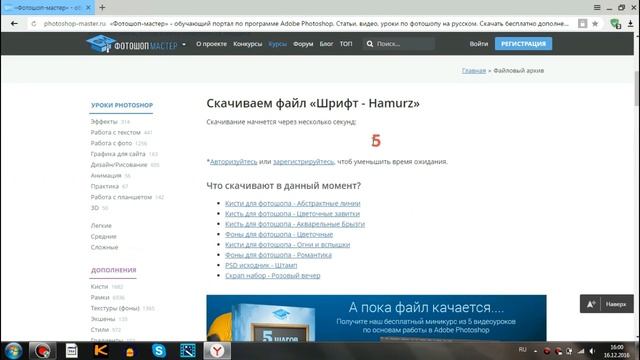Open Кисть для фотошопа - Акварельные Брызги

(x=295, y=224)
